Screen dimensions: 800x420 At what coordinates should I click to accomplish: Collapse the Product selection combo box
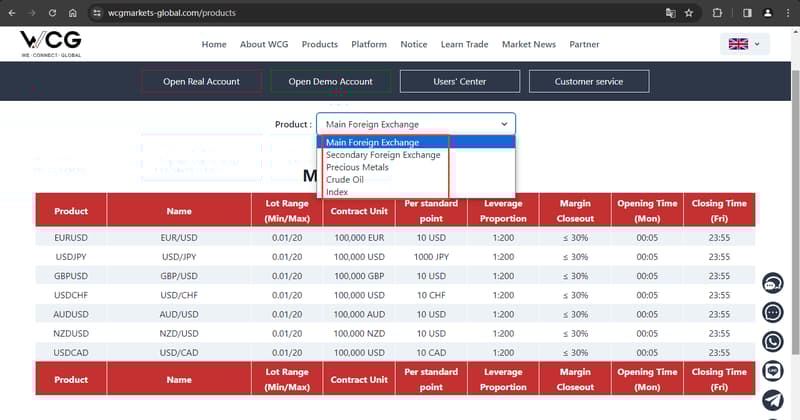click(415, 124)
